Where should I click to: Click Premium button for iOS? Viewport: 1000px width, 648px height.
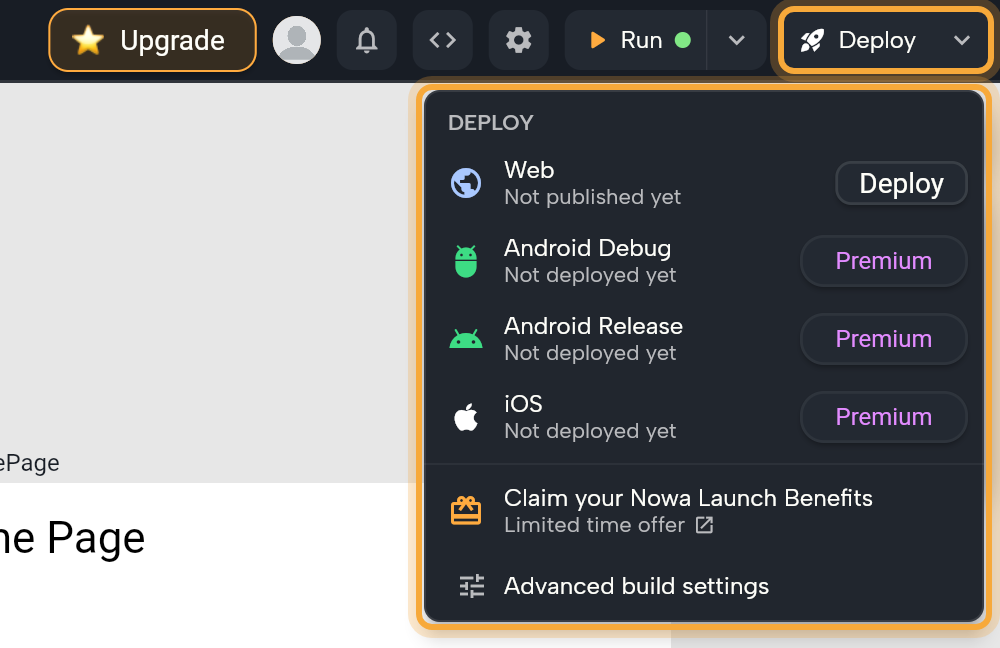883,416
